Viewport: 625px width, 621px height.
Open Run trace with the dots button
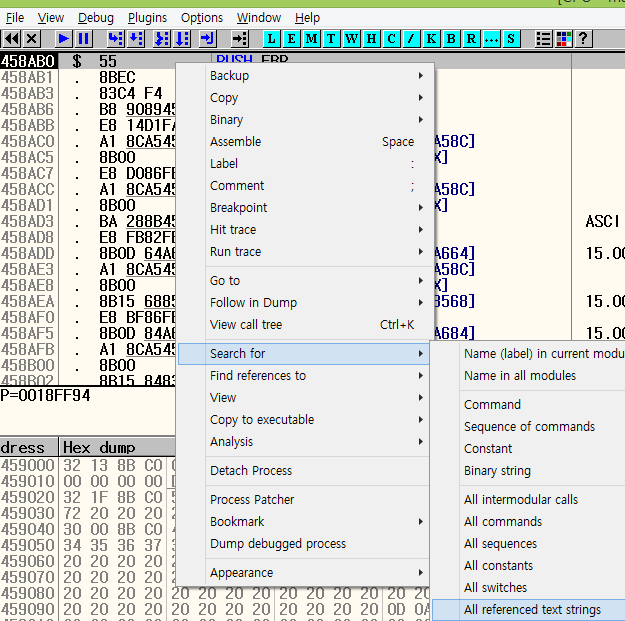[x=491, y=39]
